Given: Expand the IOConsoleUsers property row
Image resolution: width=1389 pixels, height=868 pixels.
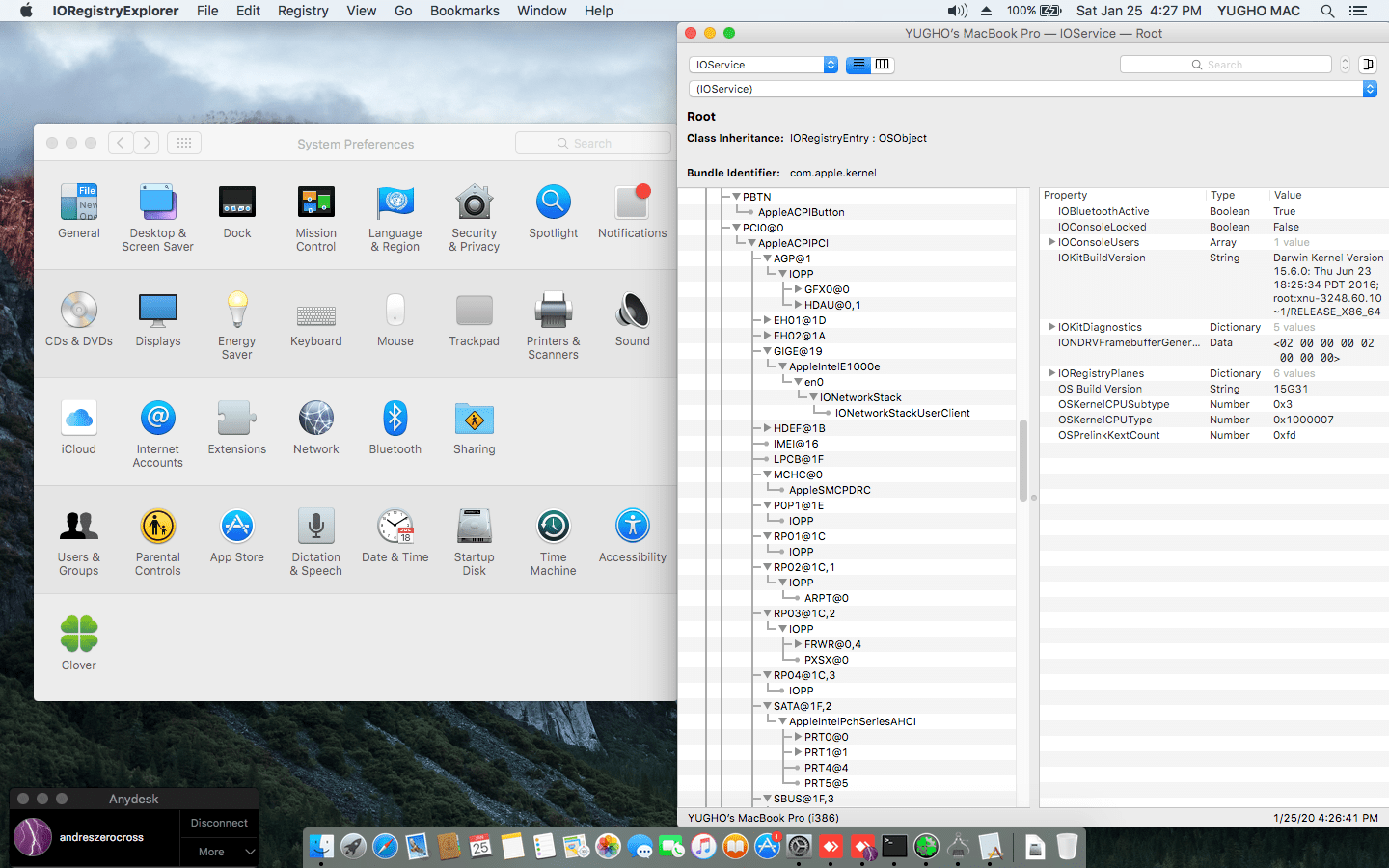Looking at the screenshot, I should [x=1051, y=242].
